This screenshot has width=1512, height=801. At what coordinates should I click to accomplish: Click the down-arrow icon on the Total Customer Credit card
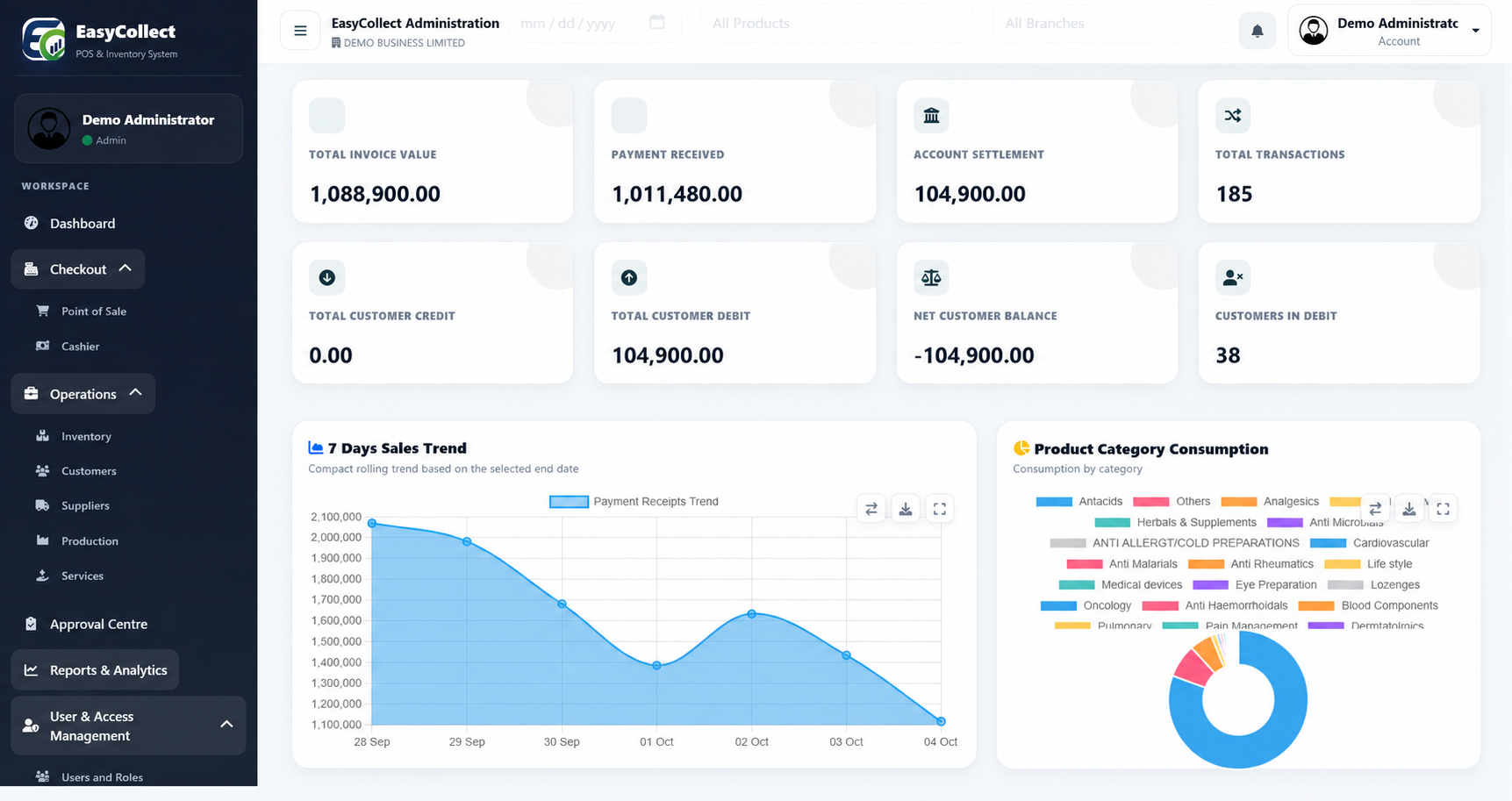[x=327, y=277]
